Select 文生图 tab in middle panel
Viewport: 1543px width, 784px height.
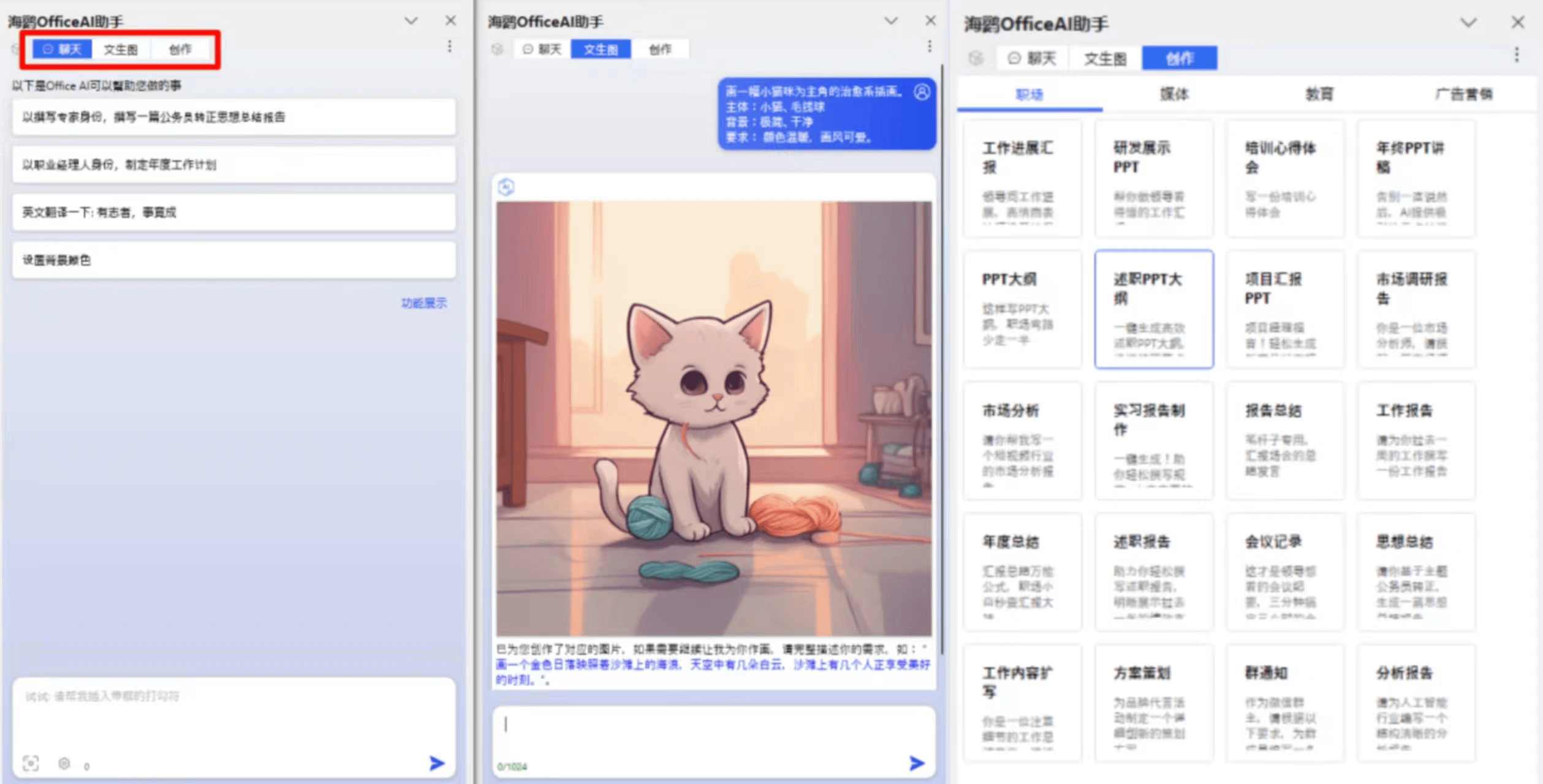[x=601, y=49]
